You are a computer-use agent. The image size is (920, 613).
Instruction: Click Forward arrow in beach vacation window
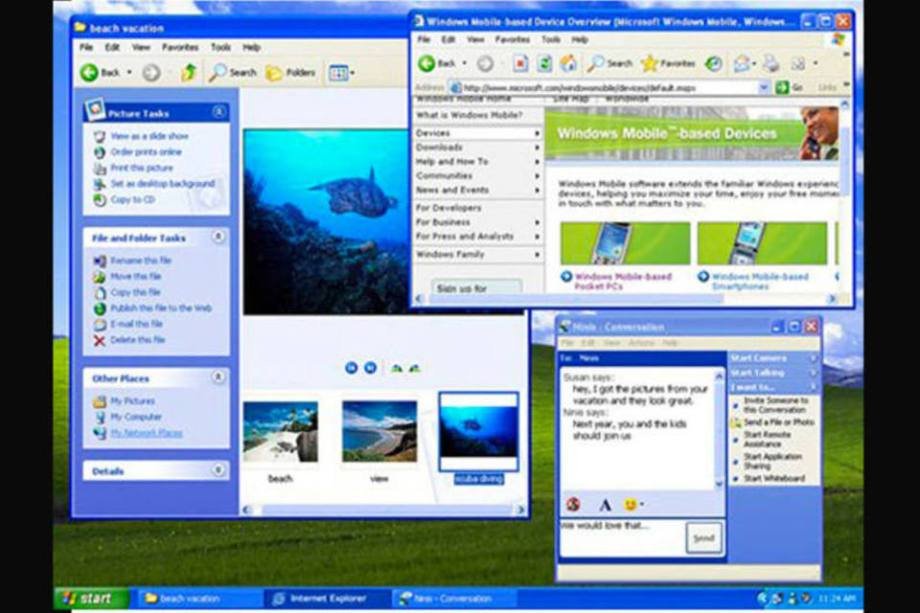point(151,73)
